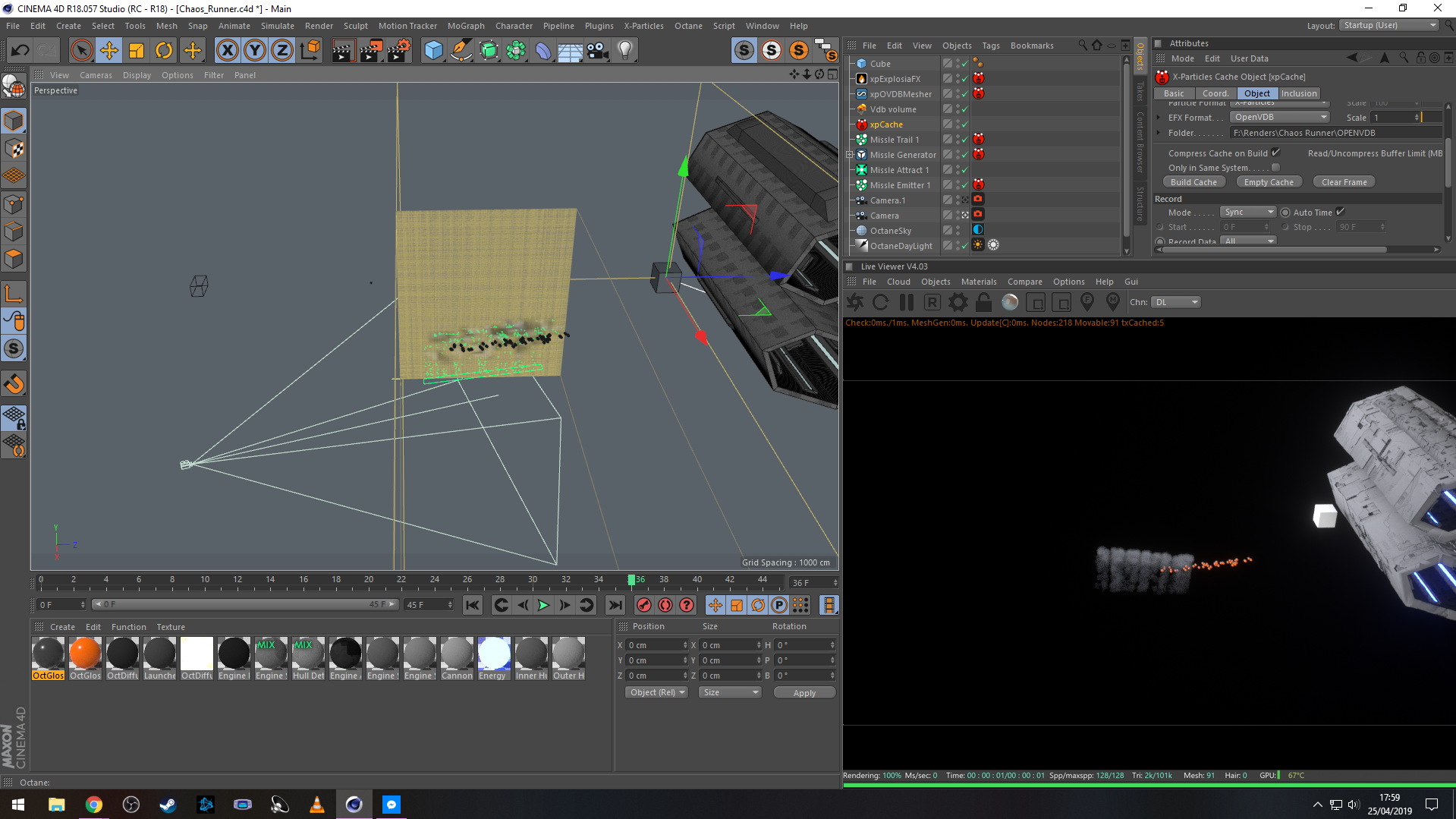Open the material manager Create menu

tap(62, 627)
